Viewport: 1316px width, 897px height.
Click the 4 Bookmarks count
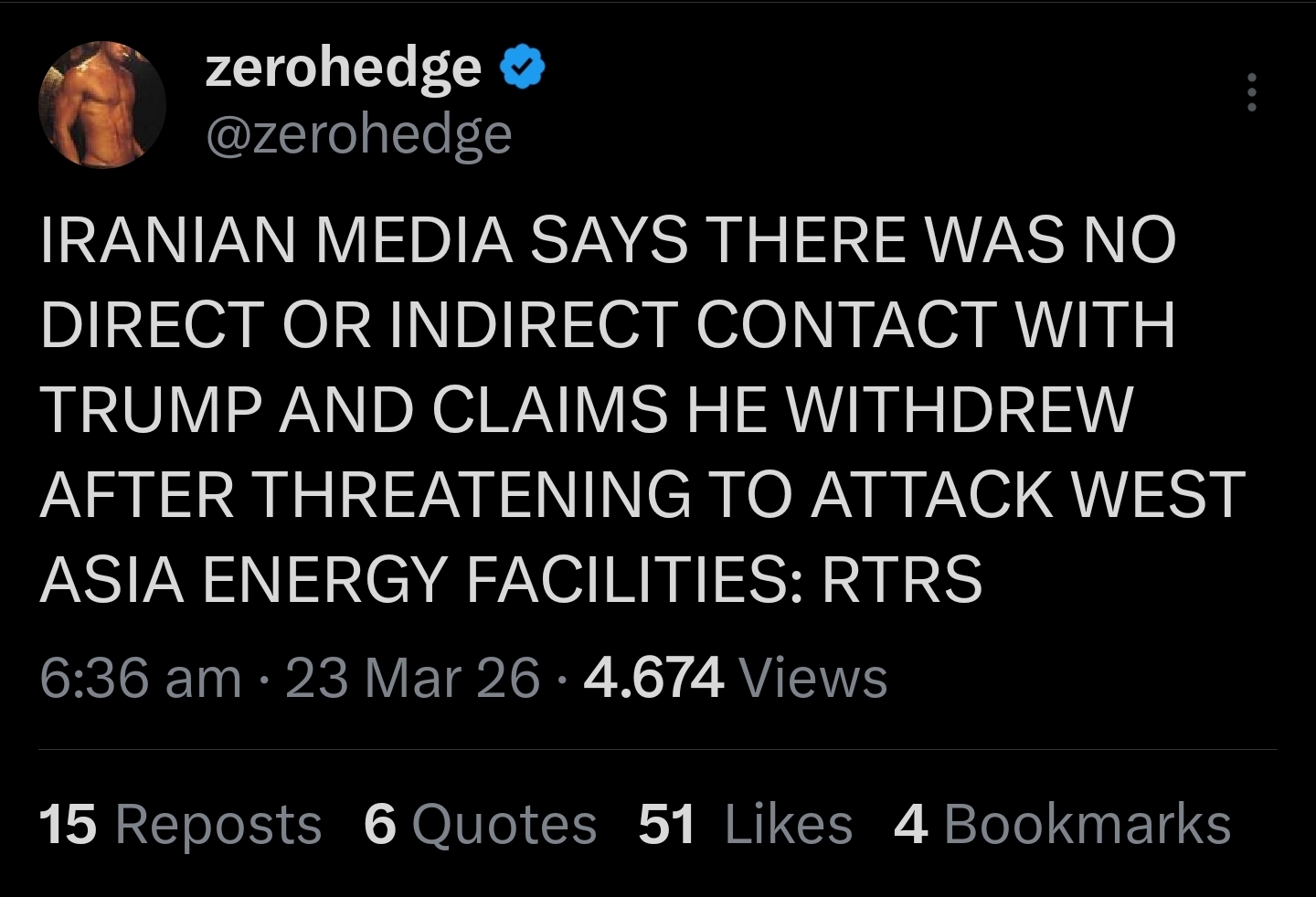(x=1062, y=823)
